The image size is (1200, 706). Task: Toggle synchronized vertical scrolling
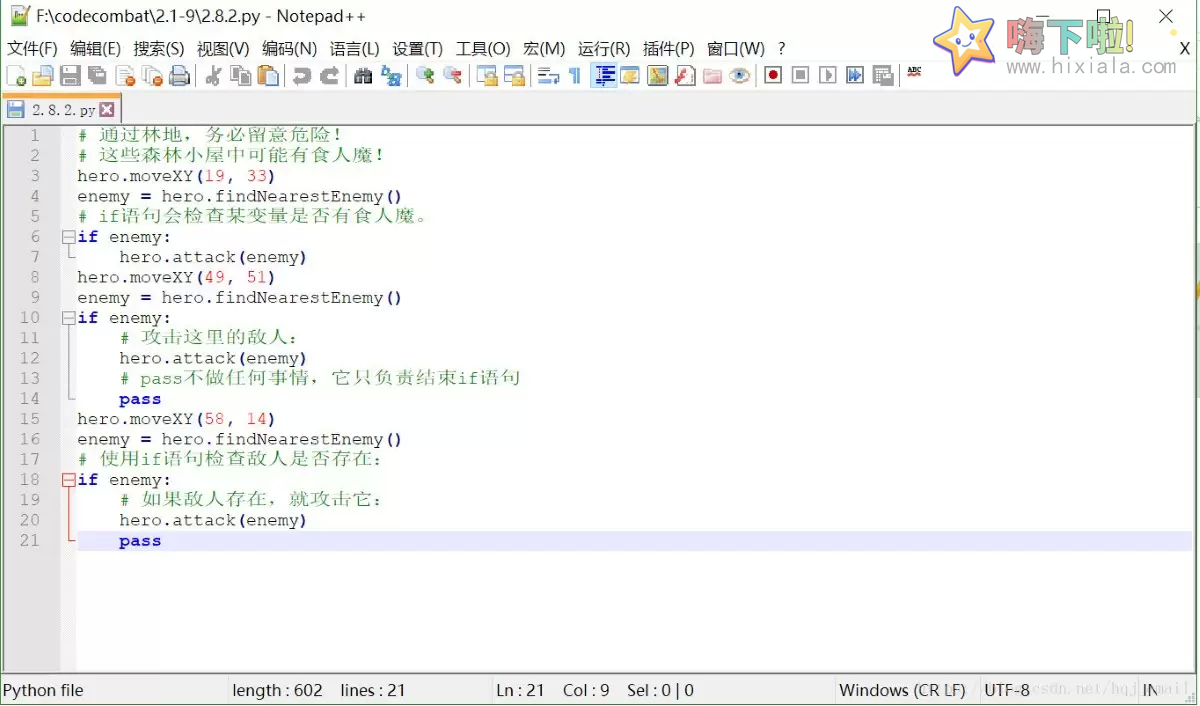487,75
